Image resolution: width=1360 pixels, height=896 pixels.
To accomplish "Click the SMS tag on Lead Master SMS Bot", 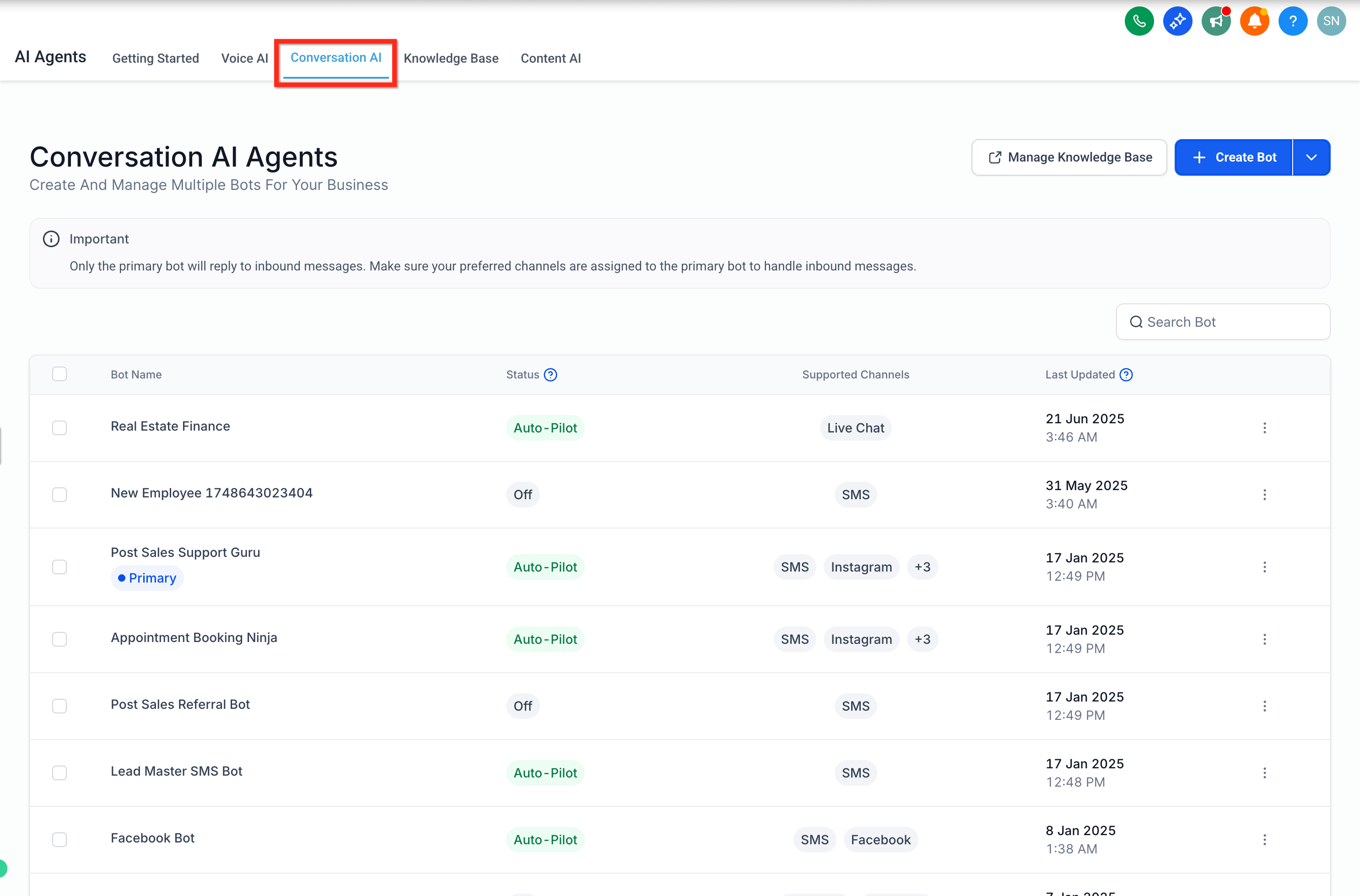I will (855, 773).
